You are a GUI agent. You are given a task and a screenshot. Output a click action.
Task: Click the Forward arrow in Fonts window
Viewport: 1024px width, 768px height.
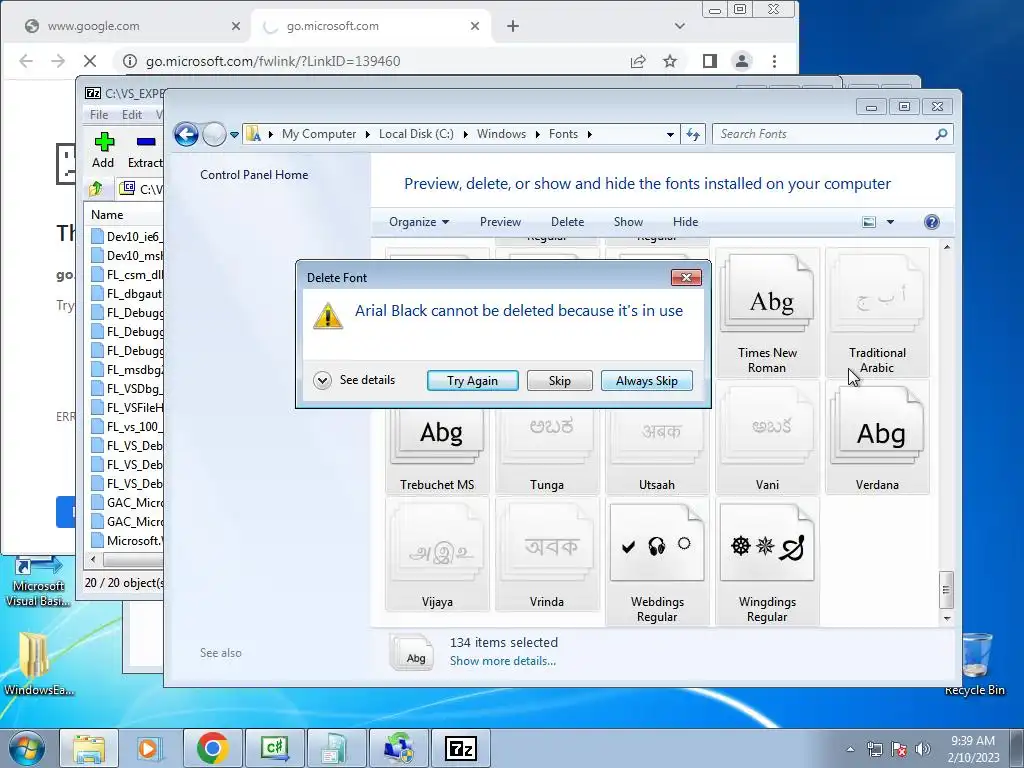[214, 135]
